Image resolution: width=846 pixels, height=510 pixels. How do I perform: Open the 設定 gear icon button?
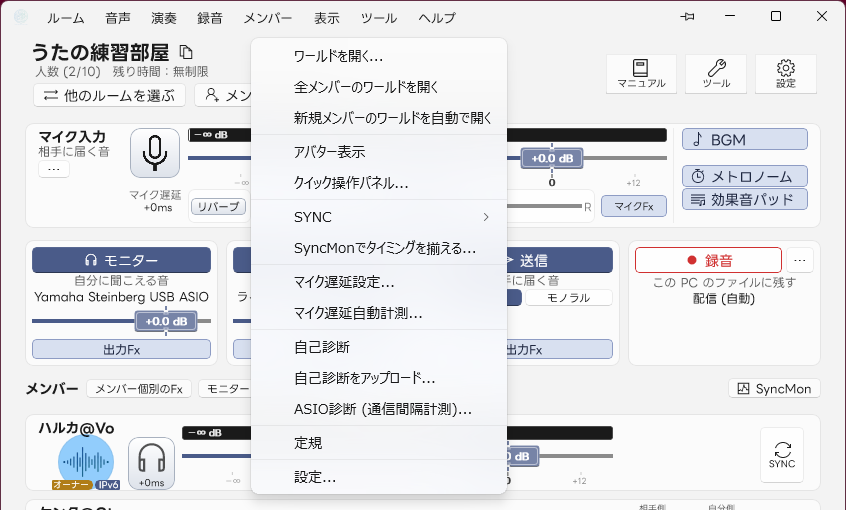click(786, 74)
